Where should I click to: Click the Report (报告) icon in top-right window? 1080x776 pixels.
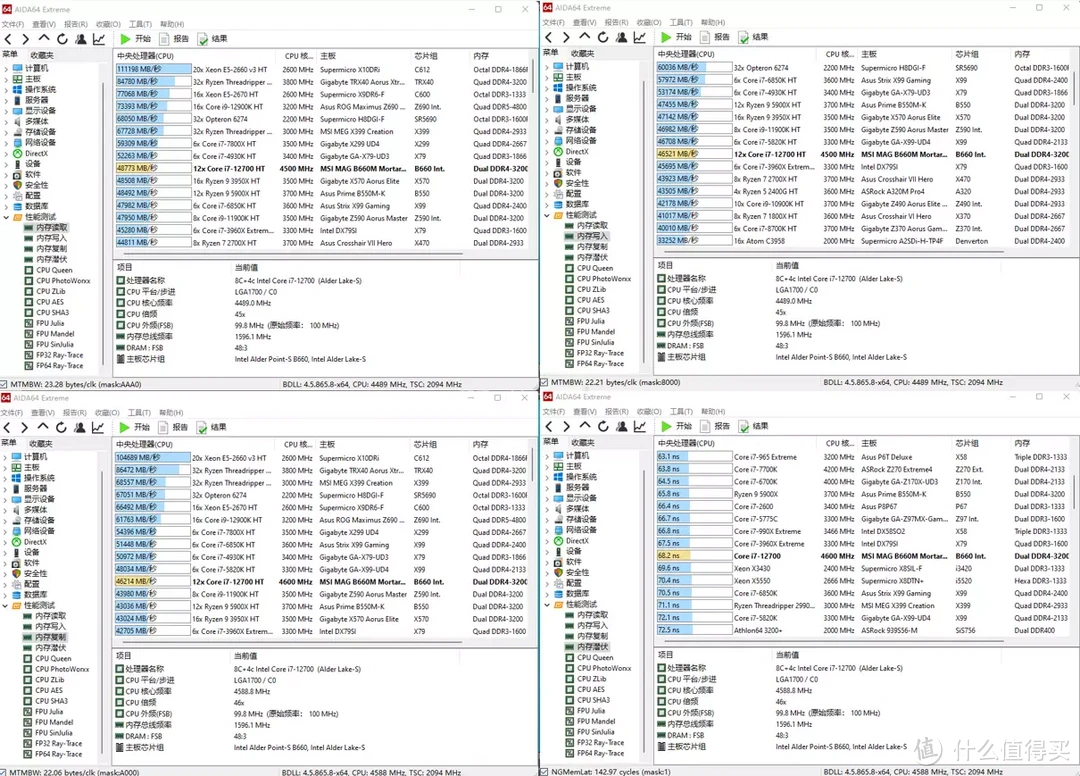712,37
